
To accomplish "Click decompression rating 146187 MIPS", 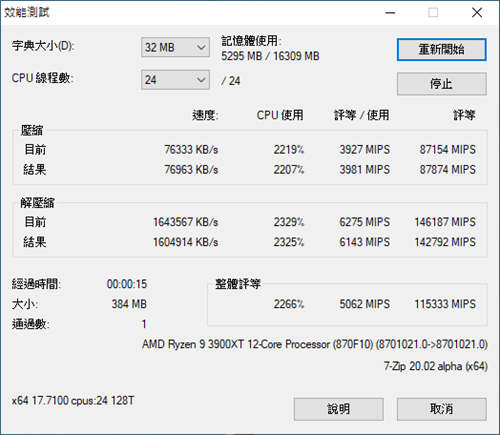I will (445, 222).
